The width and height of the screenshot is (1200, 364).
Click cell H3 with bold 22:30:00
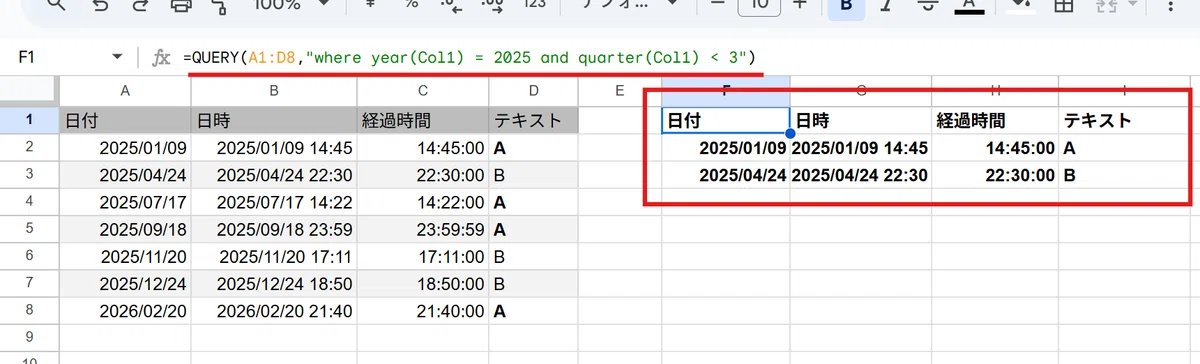(995, 174)
